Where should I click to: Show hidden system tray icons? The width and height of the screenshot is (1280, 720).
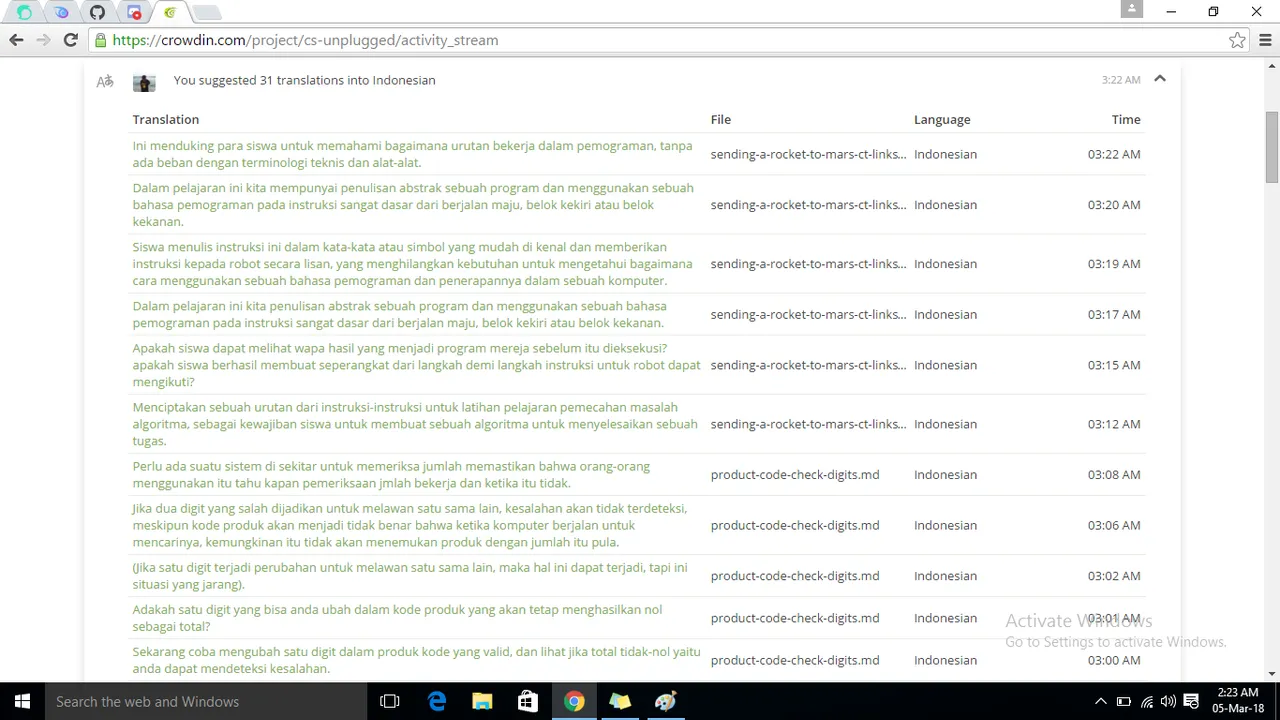[x=1101, y=702]
